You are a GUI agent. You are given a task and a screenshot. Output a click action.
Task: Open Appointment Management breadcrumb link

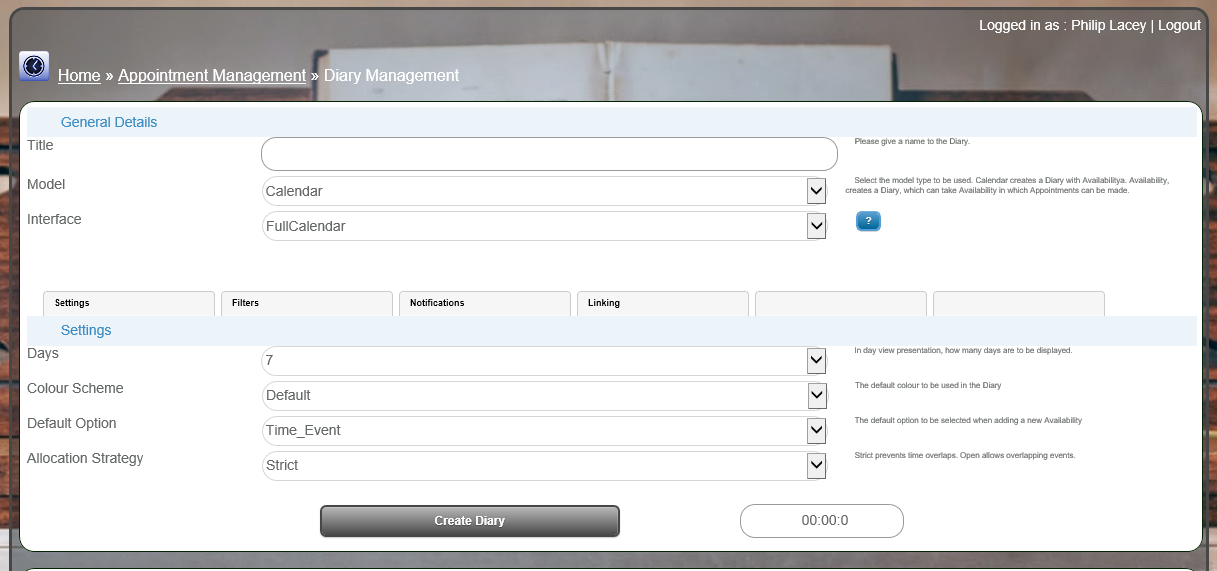[x=212, y=76]
